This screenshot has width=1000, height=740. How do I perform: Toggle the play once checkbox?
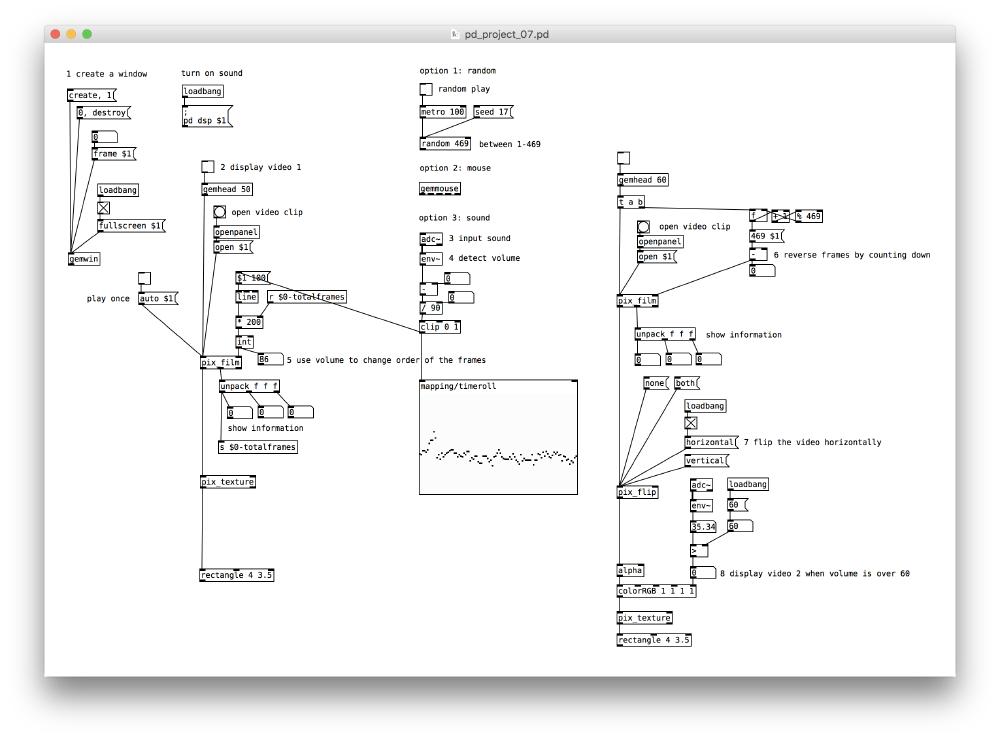coord(144,278)
